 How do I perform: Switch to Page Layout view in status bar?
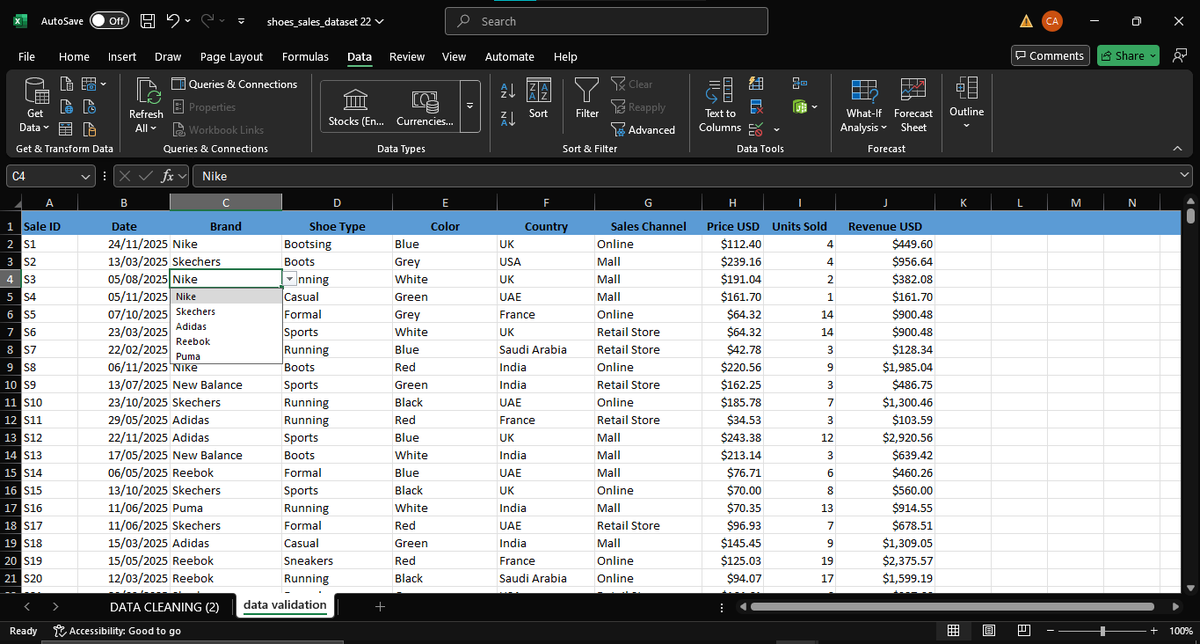[990, 630]
